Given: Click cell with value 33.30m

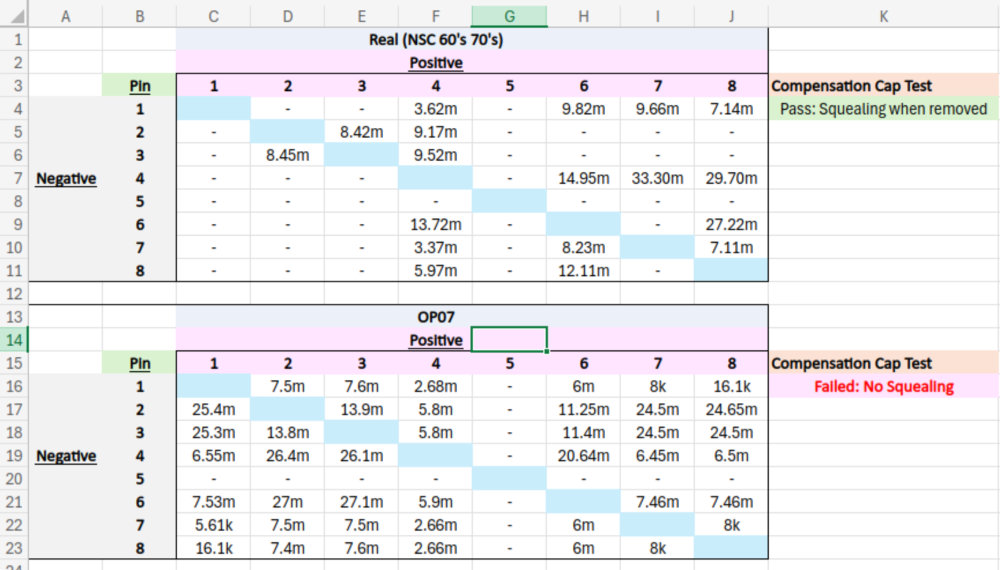Looking at the screenshot, I should [658, 179].
